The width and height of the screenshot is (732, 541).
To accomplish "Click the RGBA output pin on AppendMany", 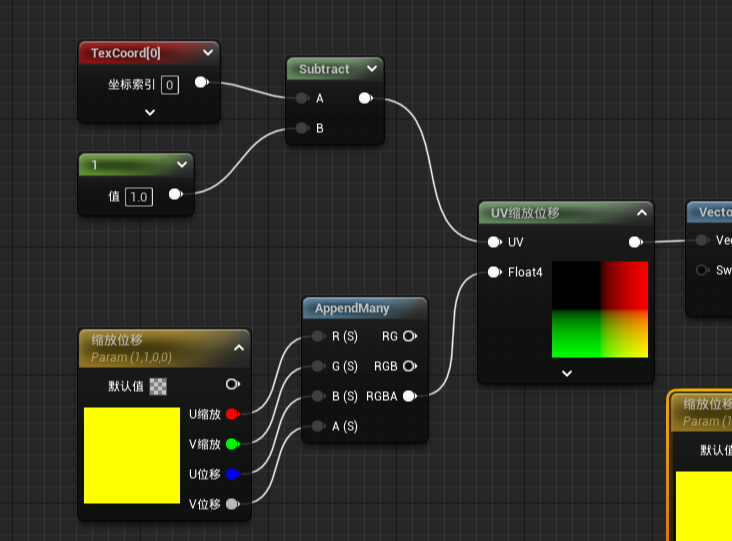I will [x=408, y=396].
